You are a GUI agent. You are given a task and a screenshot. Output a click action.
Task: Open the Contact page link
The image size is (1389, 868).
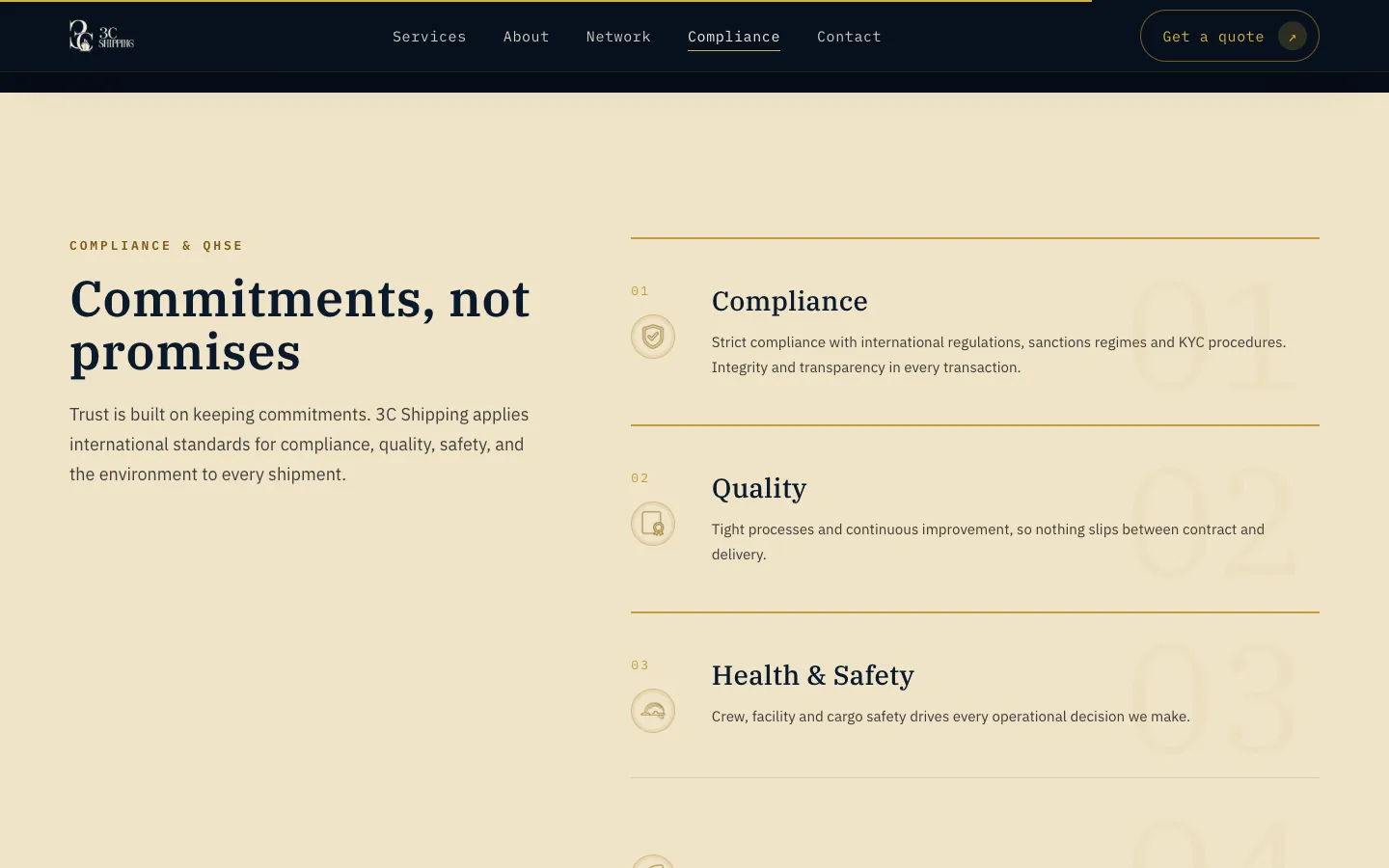point(849,37)
